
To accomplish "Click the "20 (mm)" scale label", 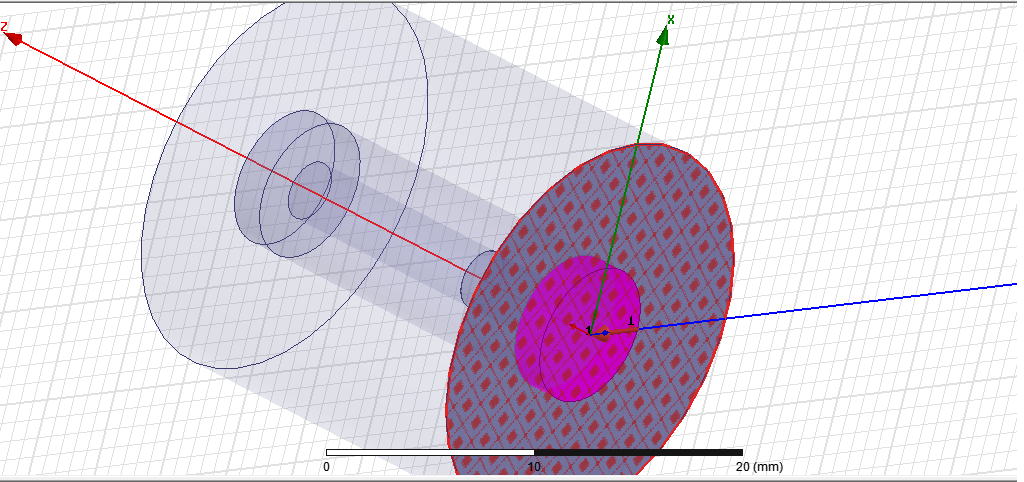I will click(758, 467).
